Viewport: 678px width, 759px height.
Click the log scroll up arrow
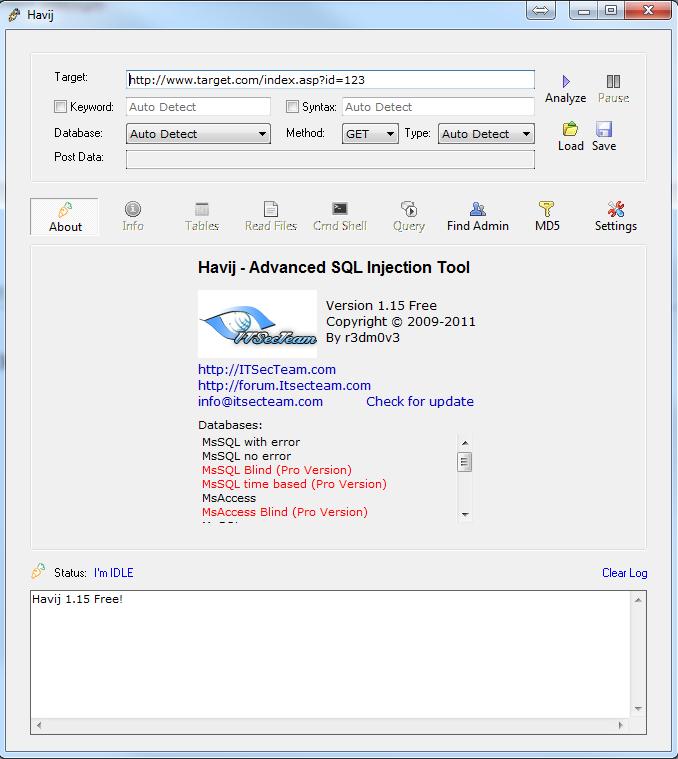(x=638, y=600)
